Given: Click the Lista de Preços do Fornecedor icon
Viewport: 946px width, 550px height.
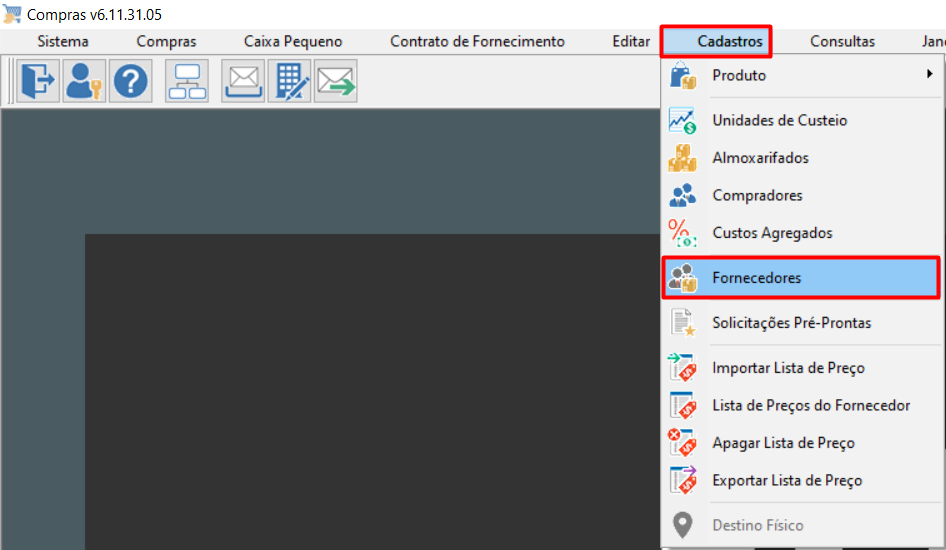Looking at the screenshot, I should [x=682, y=405].
